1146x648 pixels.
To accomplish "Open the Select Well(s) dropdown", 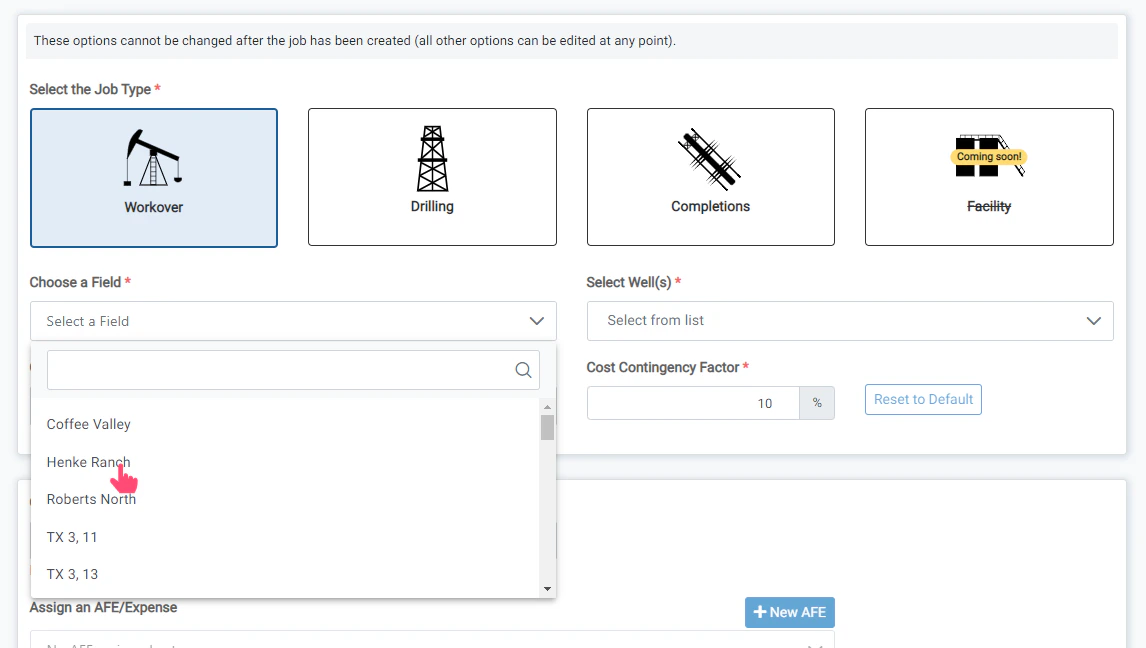I will (x=850, y=321).
